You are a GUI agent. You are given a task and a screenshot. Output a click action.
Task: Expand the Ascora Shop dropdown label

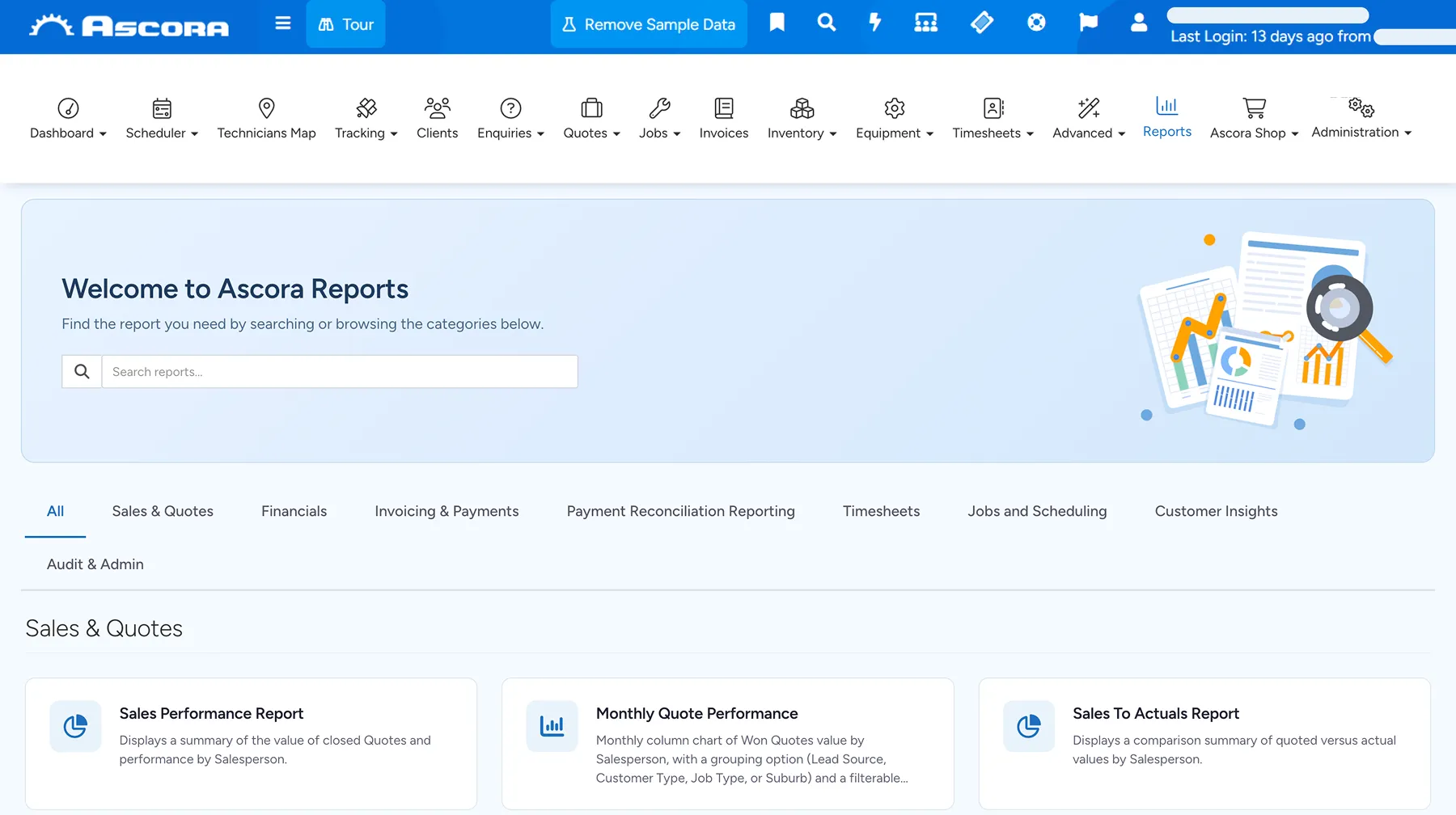(x=1254, y=133)
